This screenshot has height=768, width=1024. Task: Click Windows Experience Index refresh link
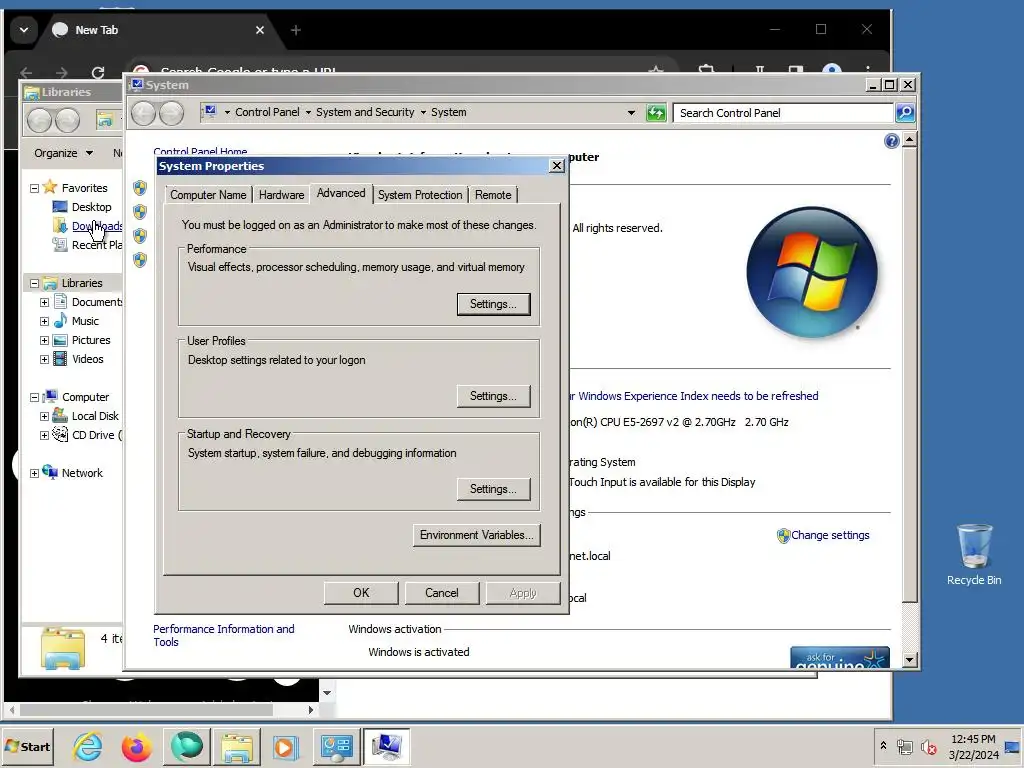[693, 396]
